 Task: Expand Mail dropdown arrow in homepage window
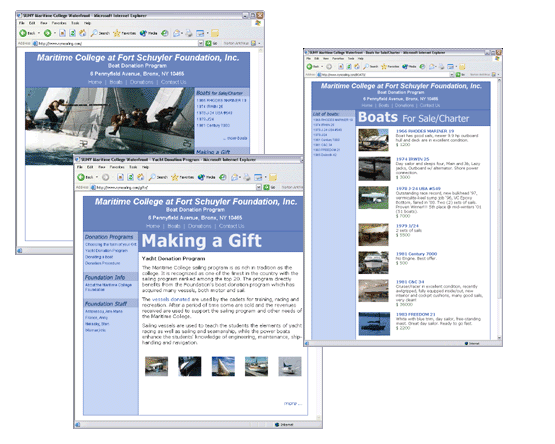coord(182,33)
